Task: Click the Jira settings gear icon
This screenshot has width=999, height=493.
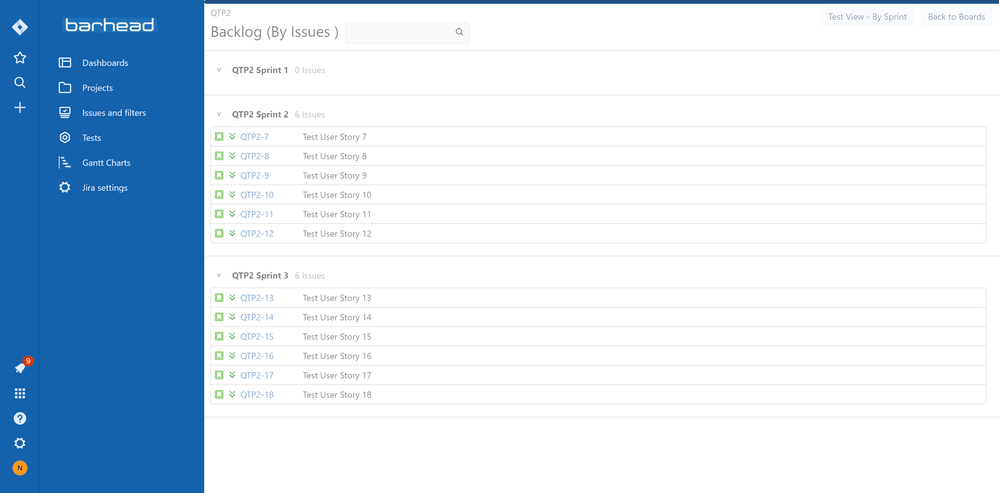Action: 64,188
